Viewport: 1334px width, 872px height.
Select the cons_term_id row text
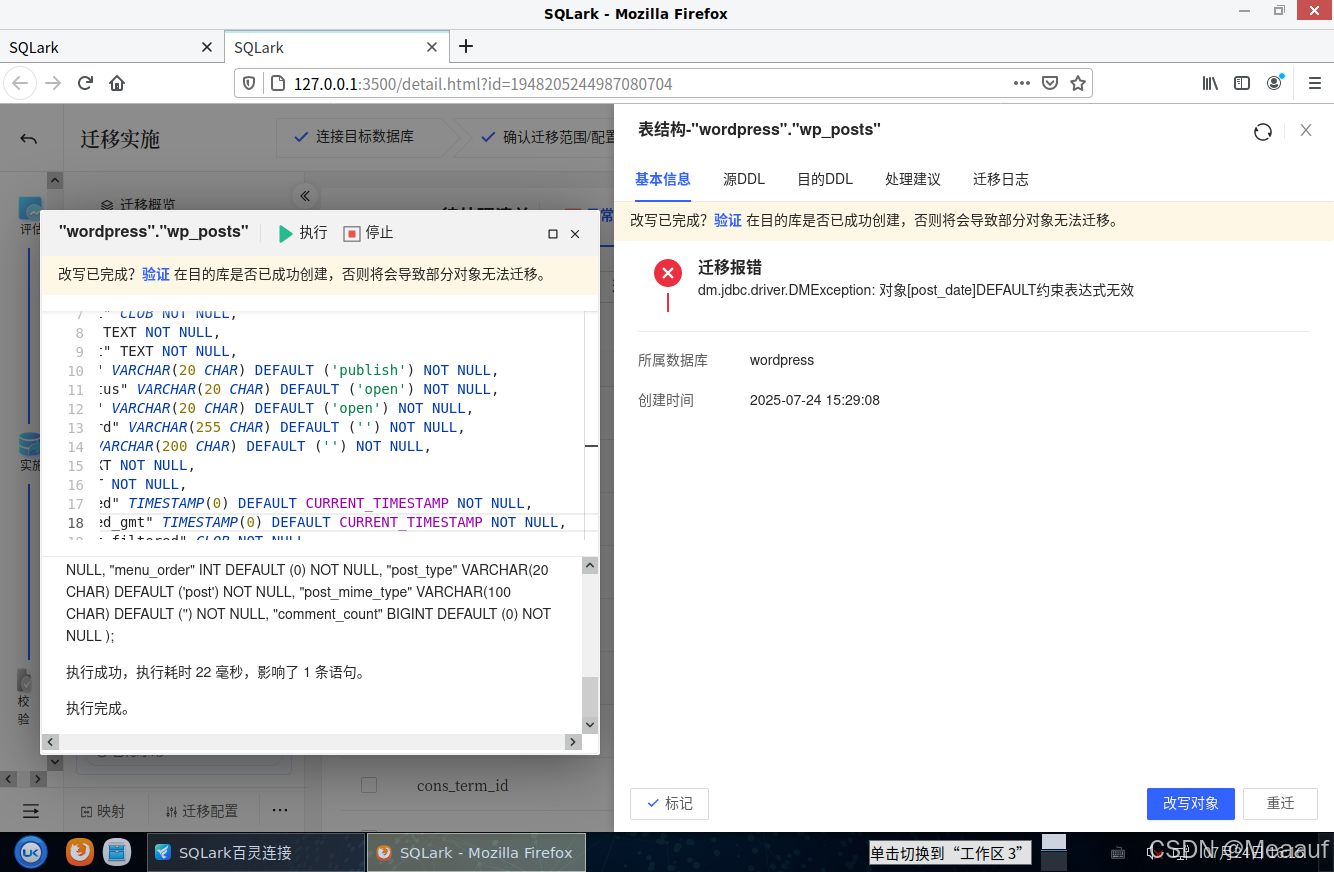463,786
